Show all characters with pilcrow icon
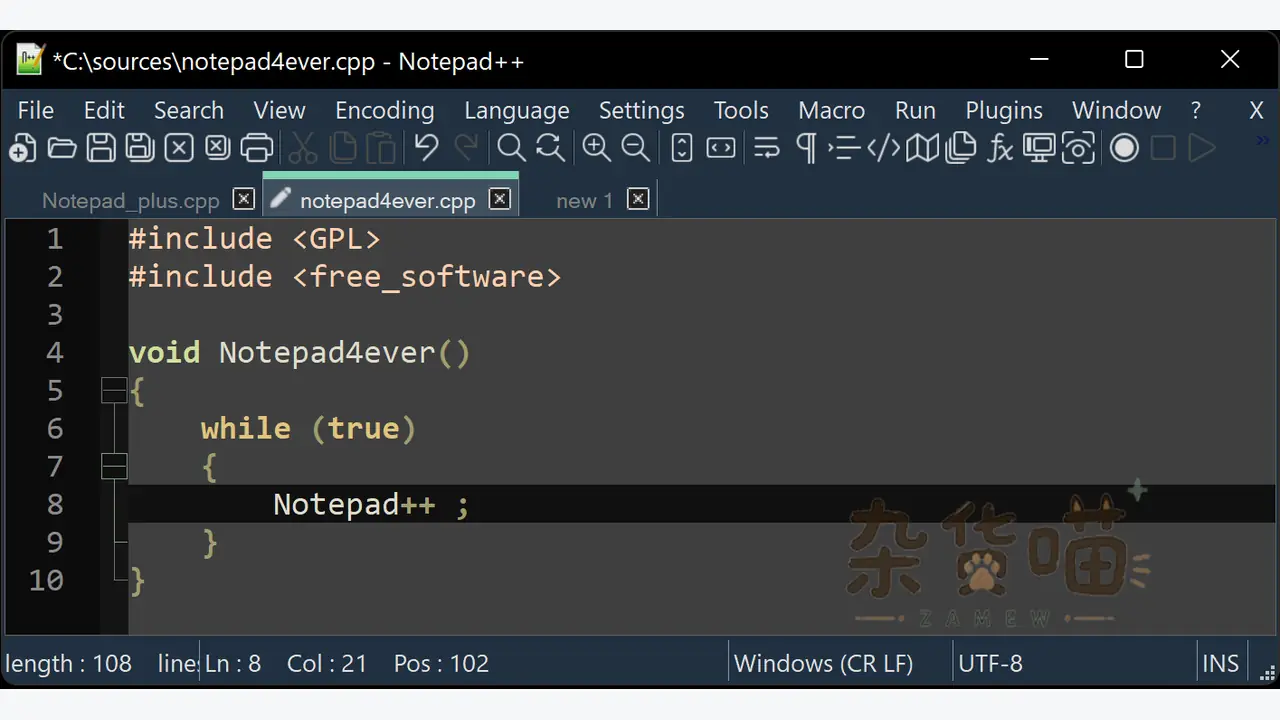Viewport: 1280px width, 720px height. (805, 148)
